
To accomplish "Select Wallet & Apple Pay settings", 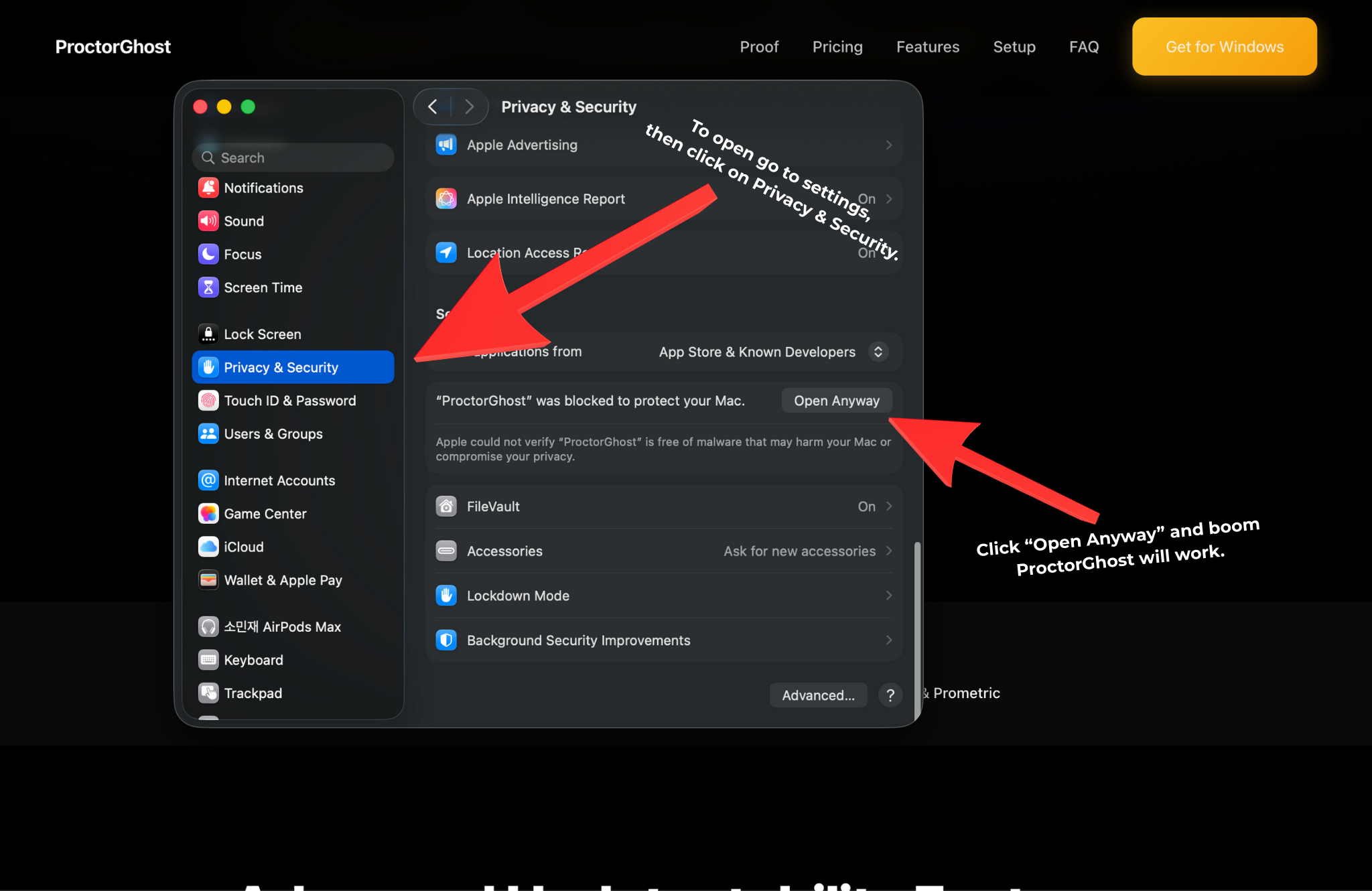I will (x=283, y=579).
